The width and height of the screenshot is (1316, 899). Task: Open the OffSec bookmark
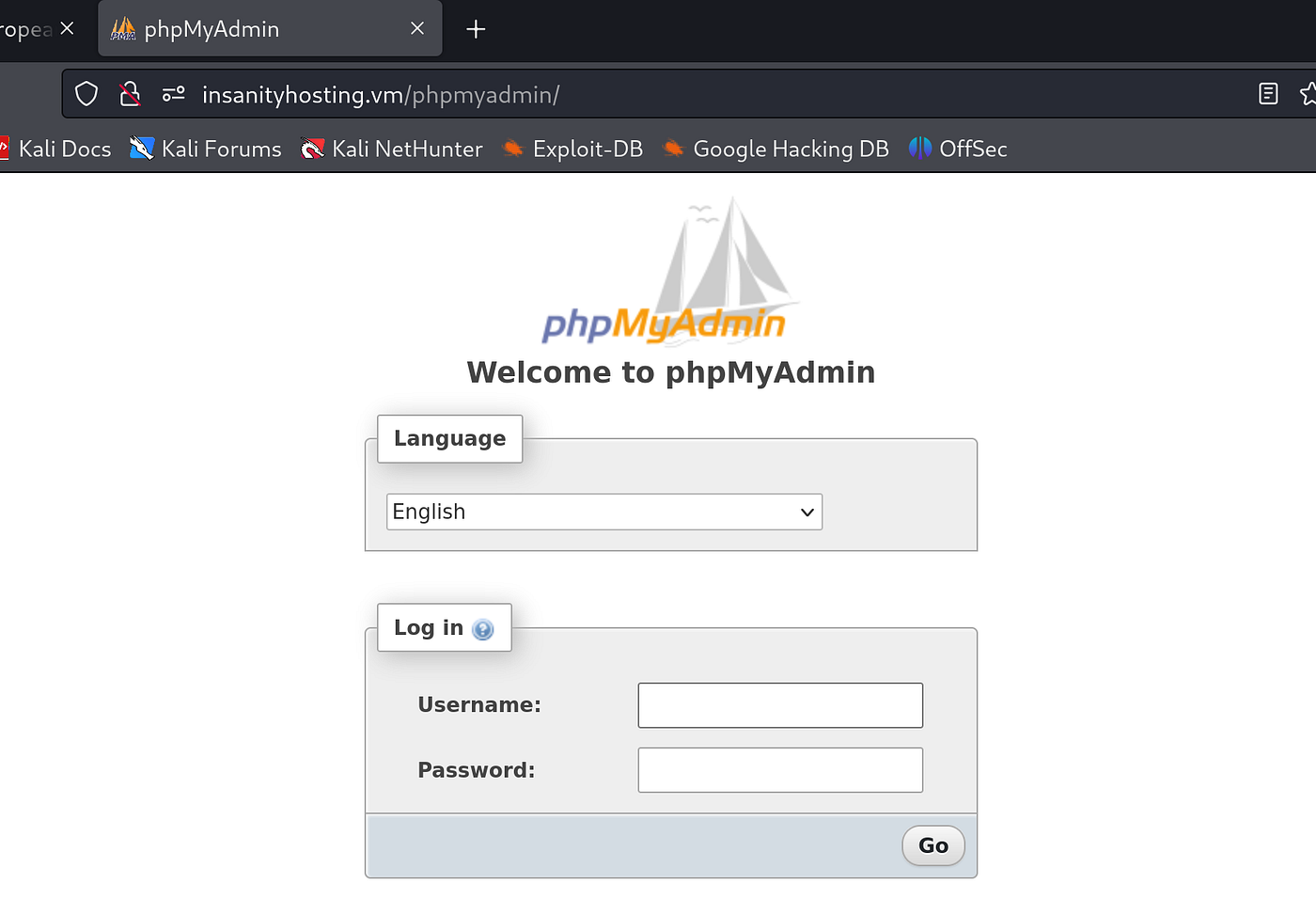958,149
